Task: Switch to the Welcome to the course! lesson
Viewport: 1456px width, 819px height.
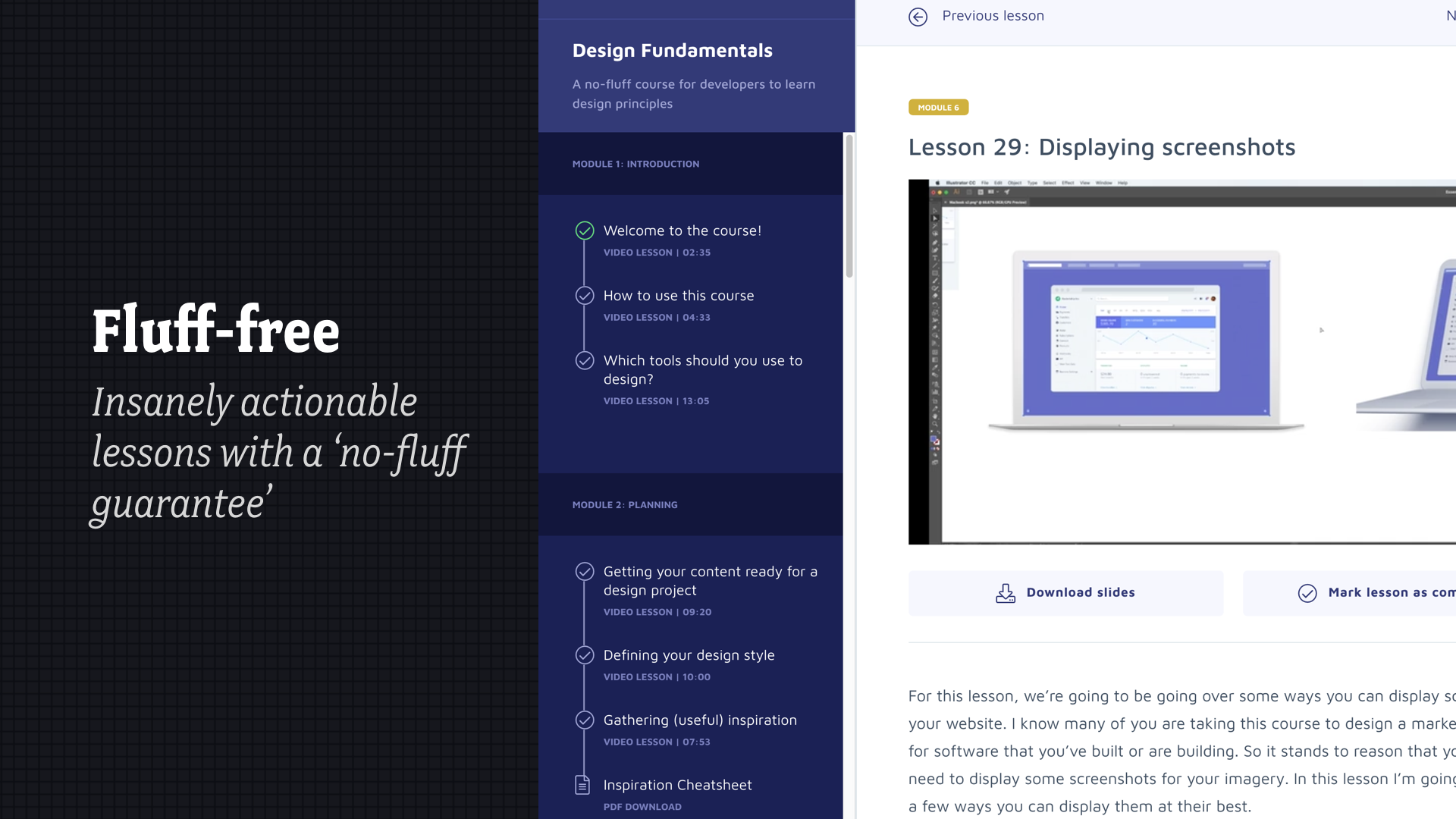Action: (x=682, y=231)
